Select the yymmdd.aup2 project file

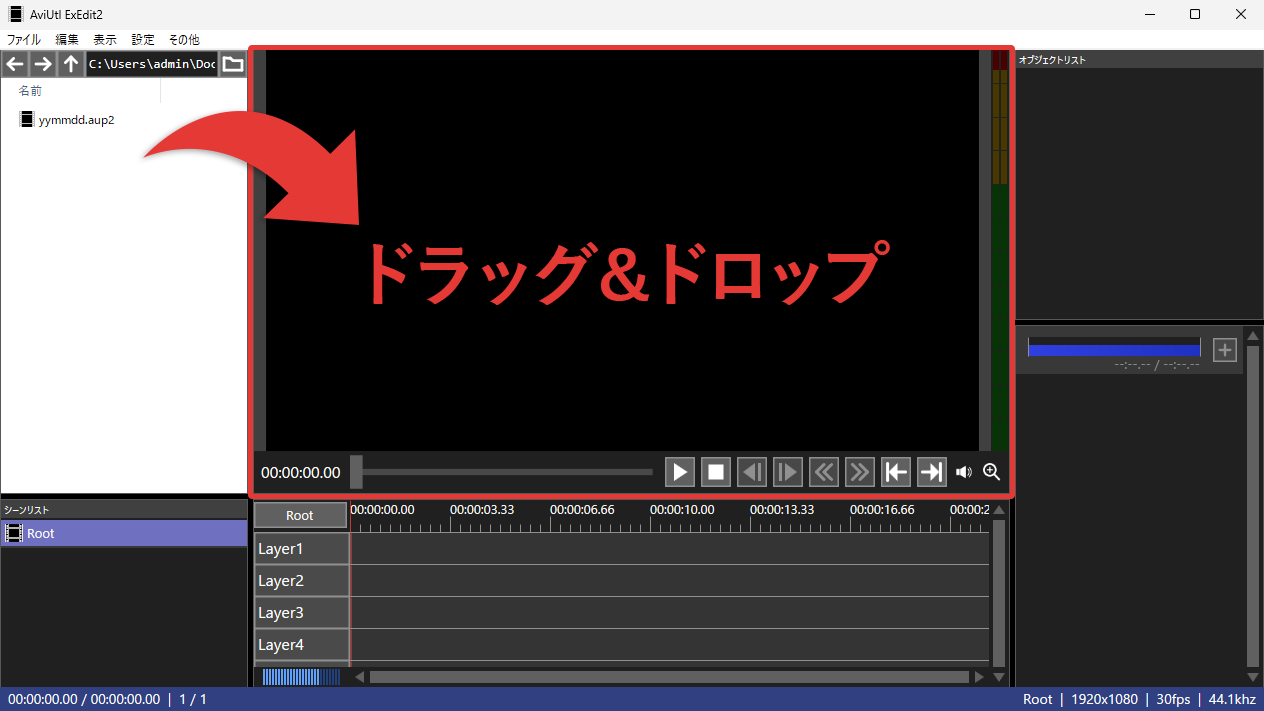click(x=75, y=120)
